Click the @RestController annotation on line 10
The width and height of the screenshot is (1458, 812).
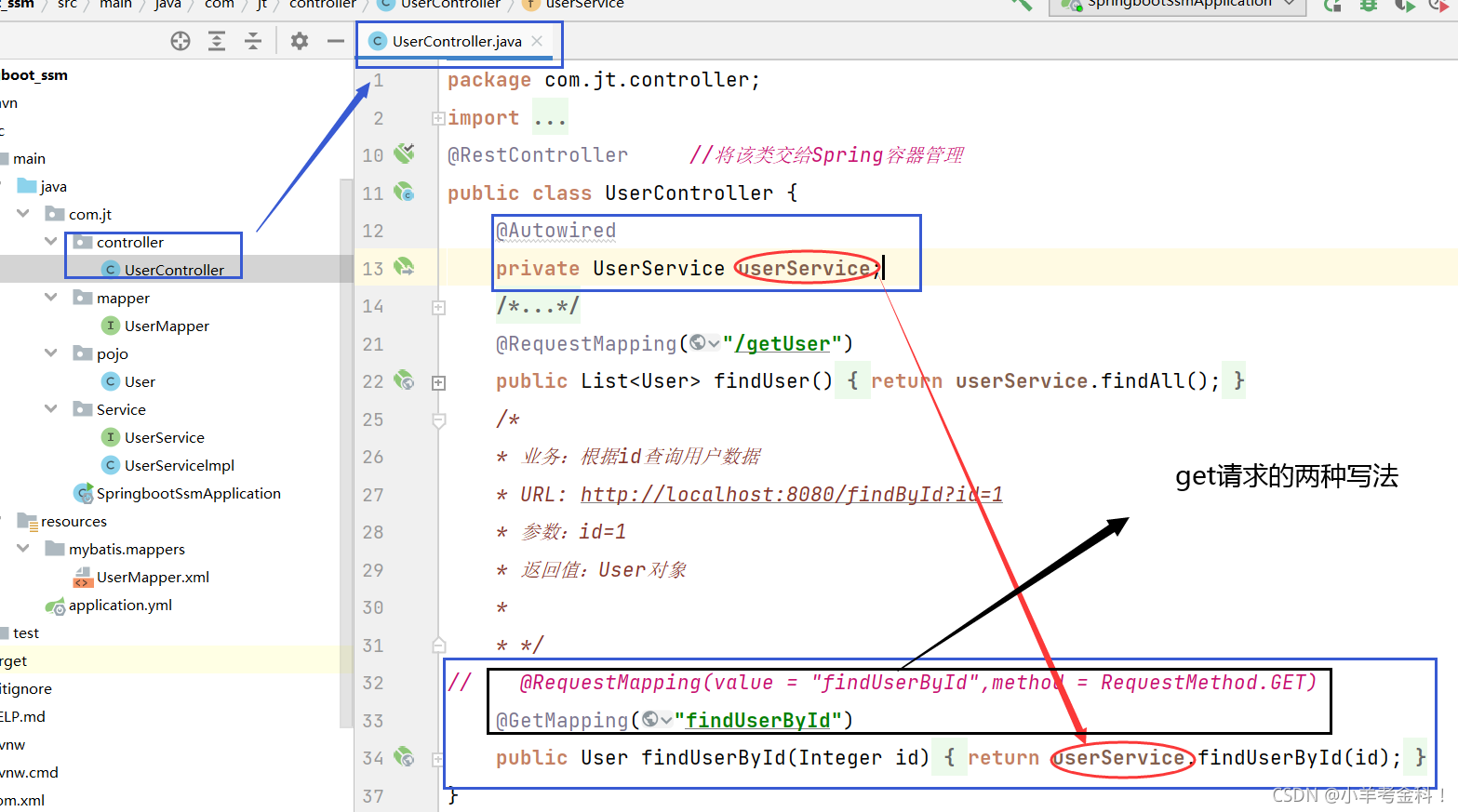(538, 154)
